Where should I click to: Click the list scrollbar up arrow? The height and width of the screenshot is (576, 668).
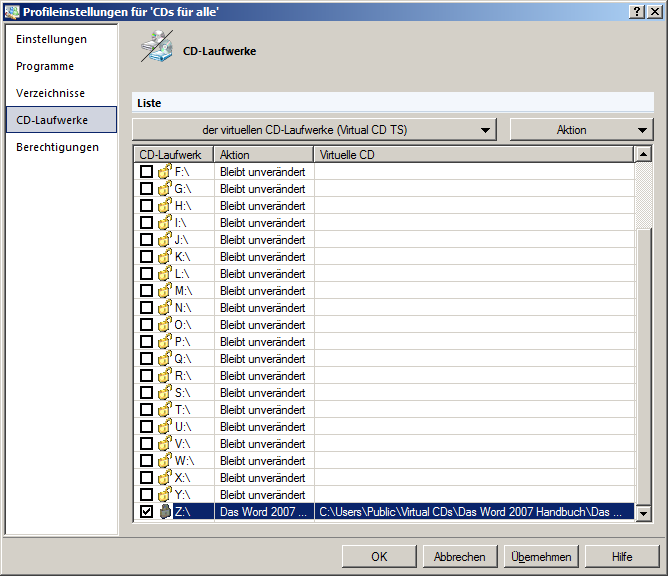click(x=643, y=155)
